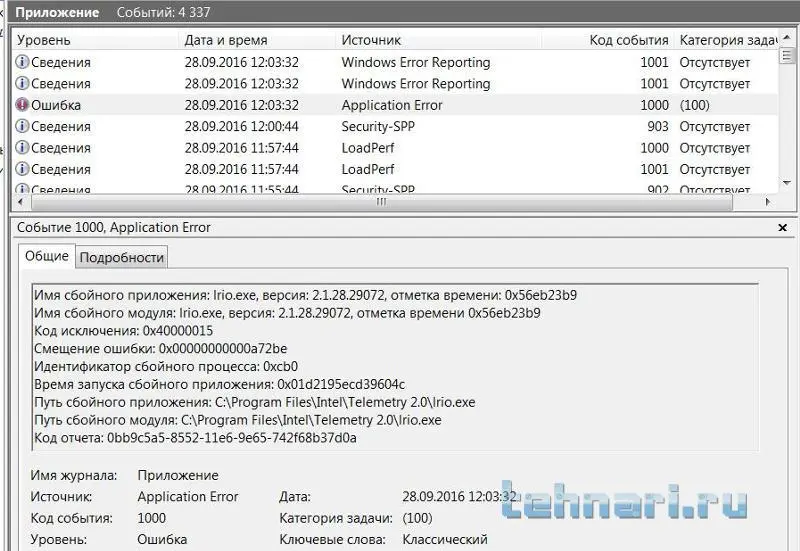The height and width of the screenshot is (551, 800).
Task: Click the Категория задачи value (100) in details
Action: pos(417,518)
